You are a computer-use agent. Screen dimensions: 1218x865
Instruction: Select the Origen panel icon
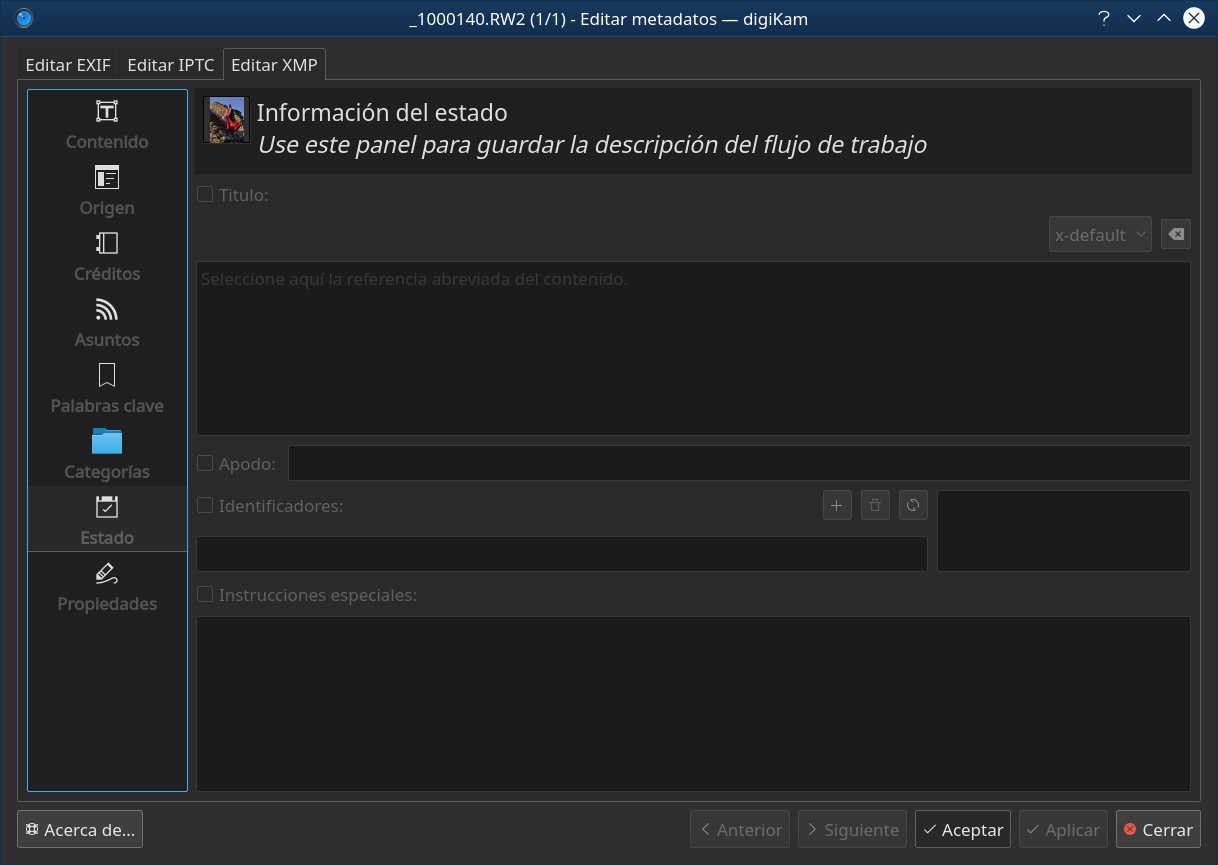(107, 177)
